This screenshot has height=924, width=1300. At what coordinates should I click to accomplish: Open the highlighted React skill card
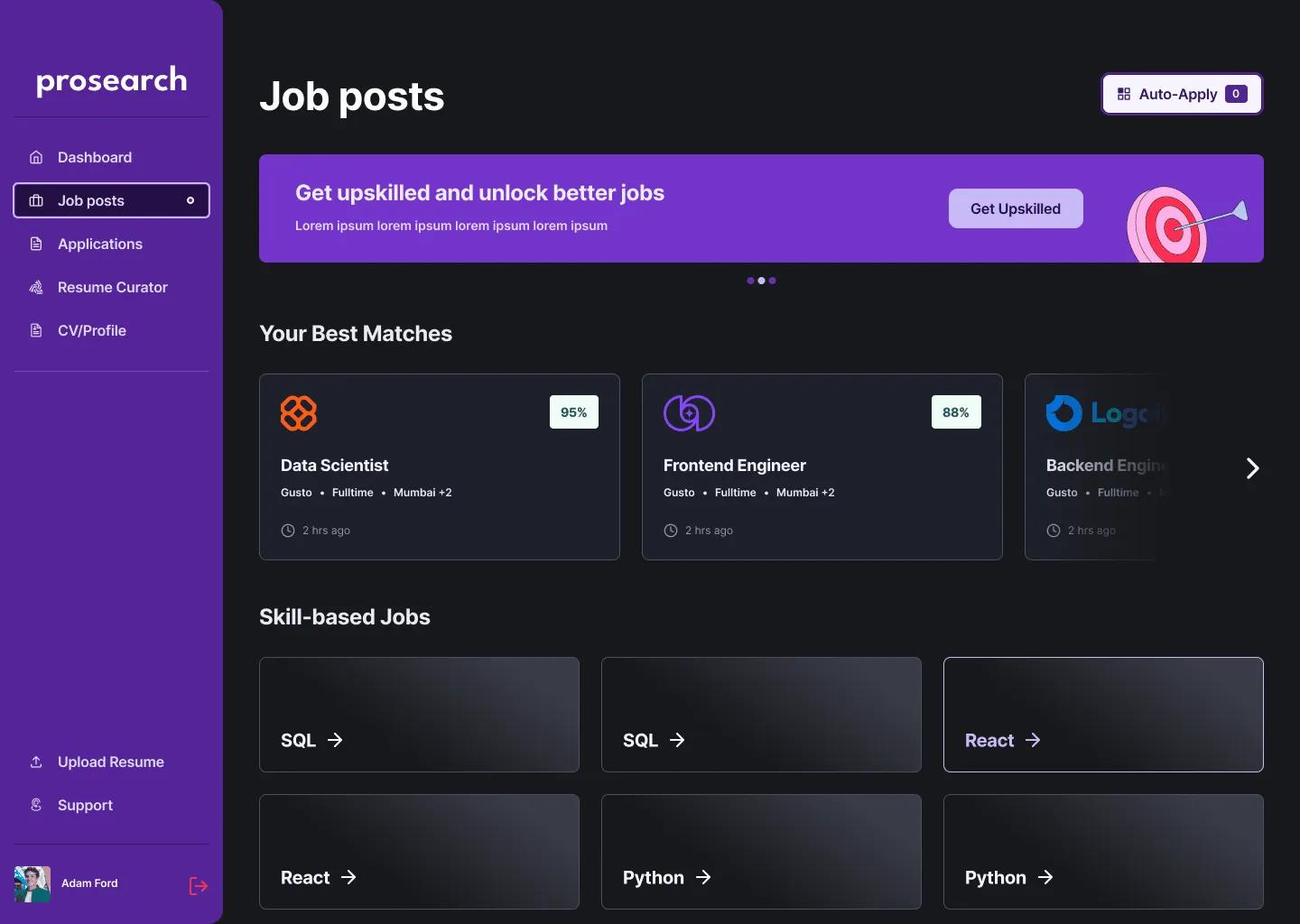click(1103, 715)
